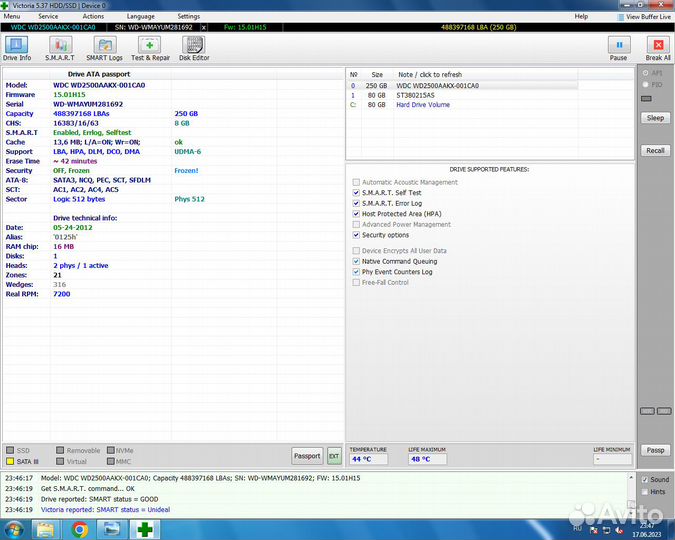
Task: Click the View Buffer Live icon
Action: (621, 17)
